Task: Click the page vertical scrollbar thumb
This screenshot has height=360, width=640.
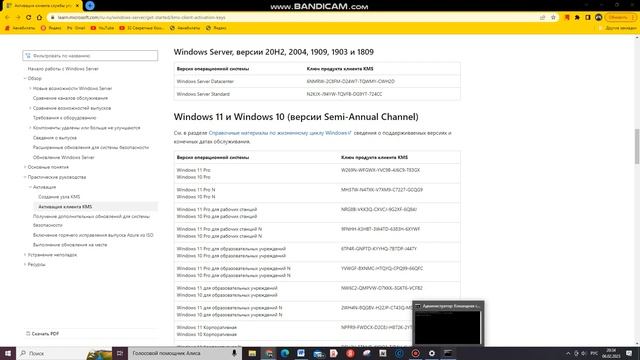Action: 637,146
